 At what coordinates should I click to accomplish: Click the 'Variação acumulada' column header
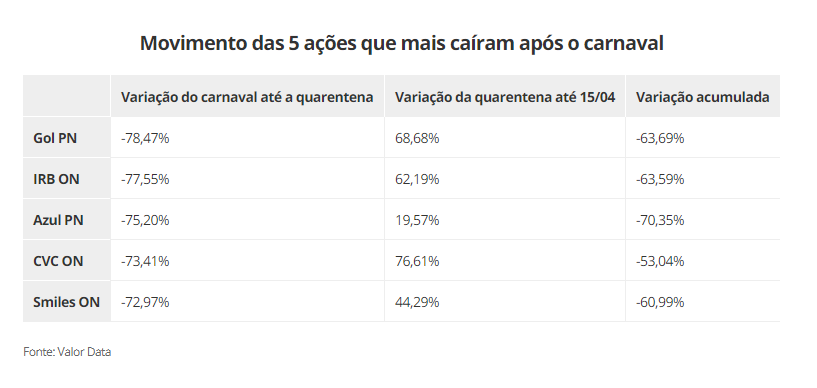(x=702, y=97)
